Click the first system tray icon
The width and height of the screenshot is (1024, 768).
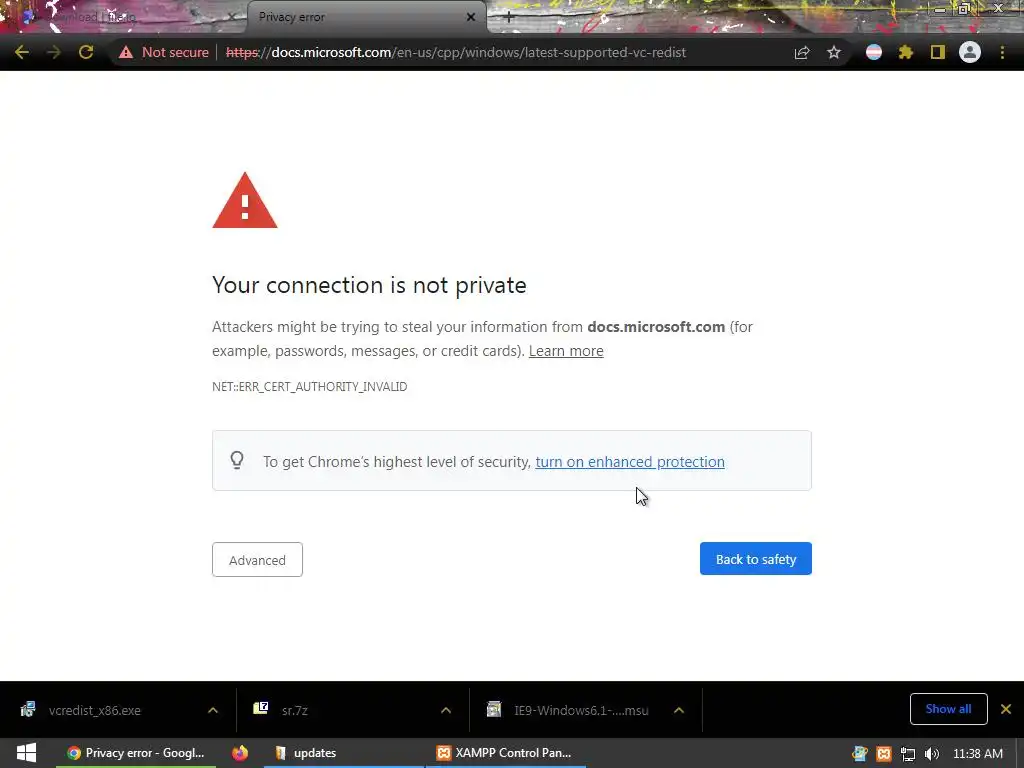[859, 754]
